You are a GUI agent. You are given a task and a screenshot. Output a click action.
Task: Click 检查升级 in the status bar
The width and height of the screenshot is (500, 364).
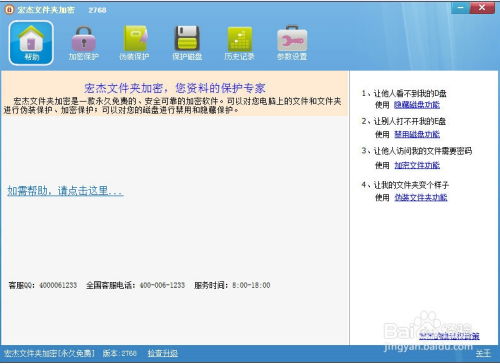coord(163,353)
